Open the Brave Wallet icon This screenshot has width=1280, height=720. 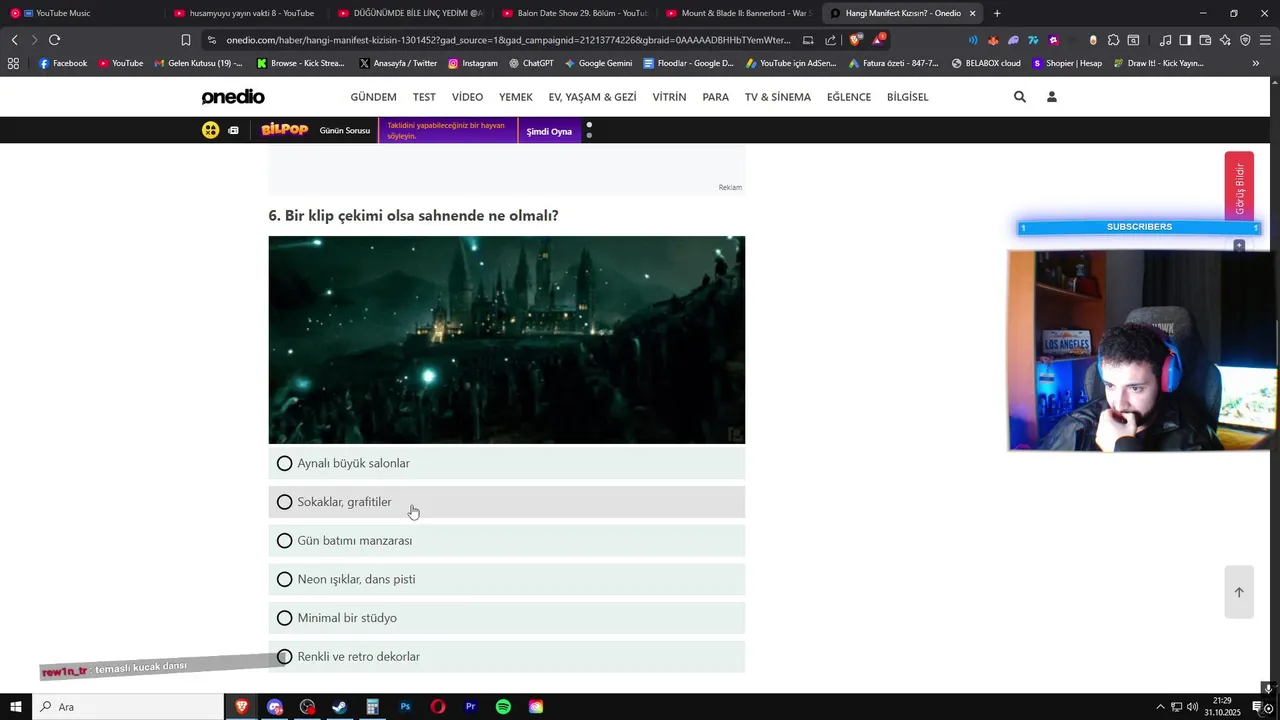point(1205,40)
